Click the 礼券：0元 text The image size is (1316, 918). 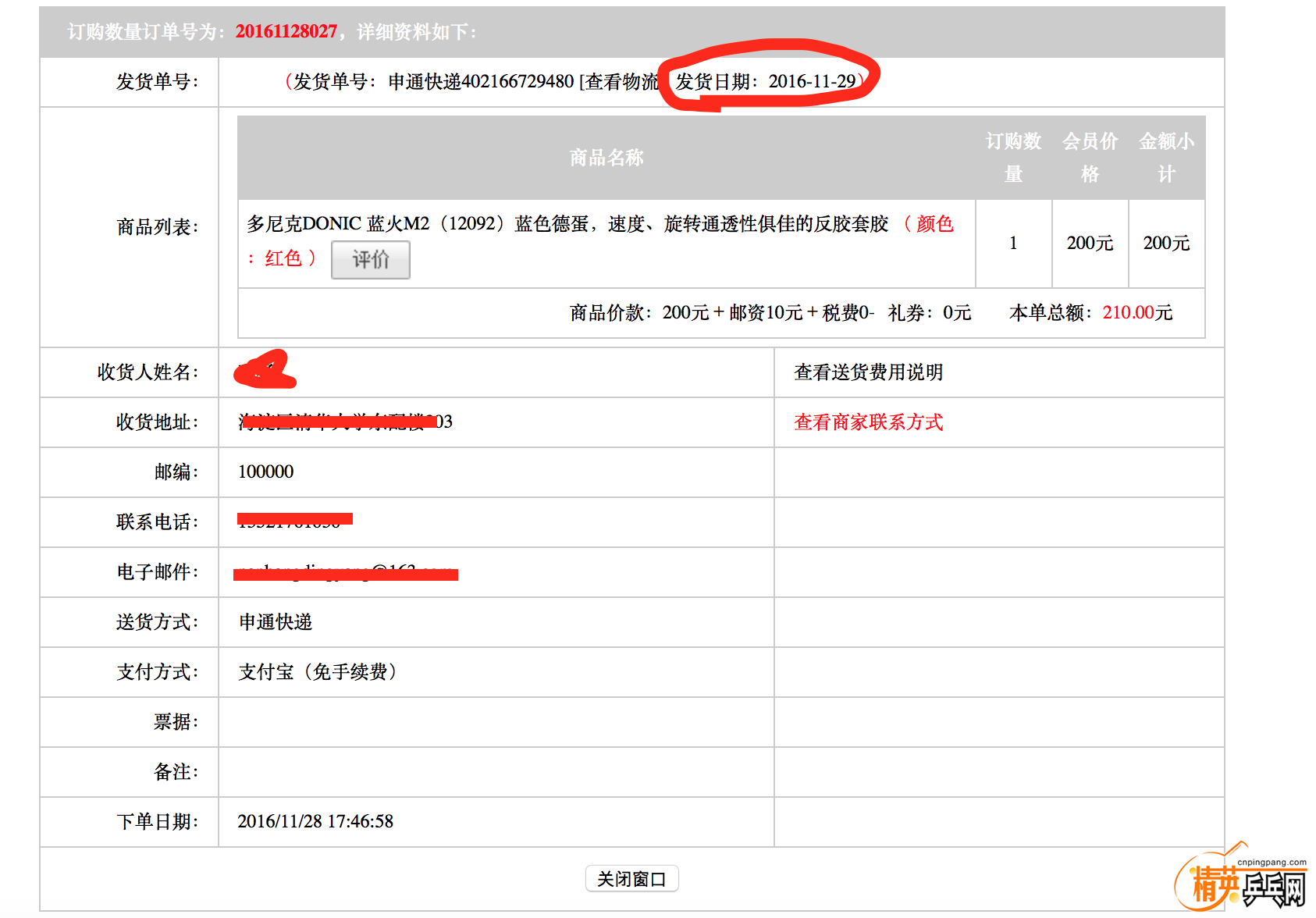coord(930,313)
